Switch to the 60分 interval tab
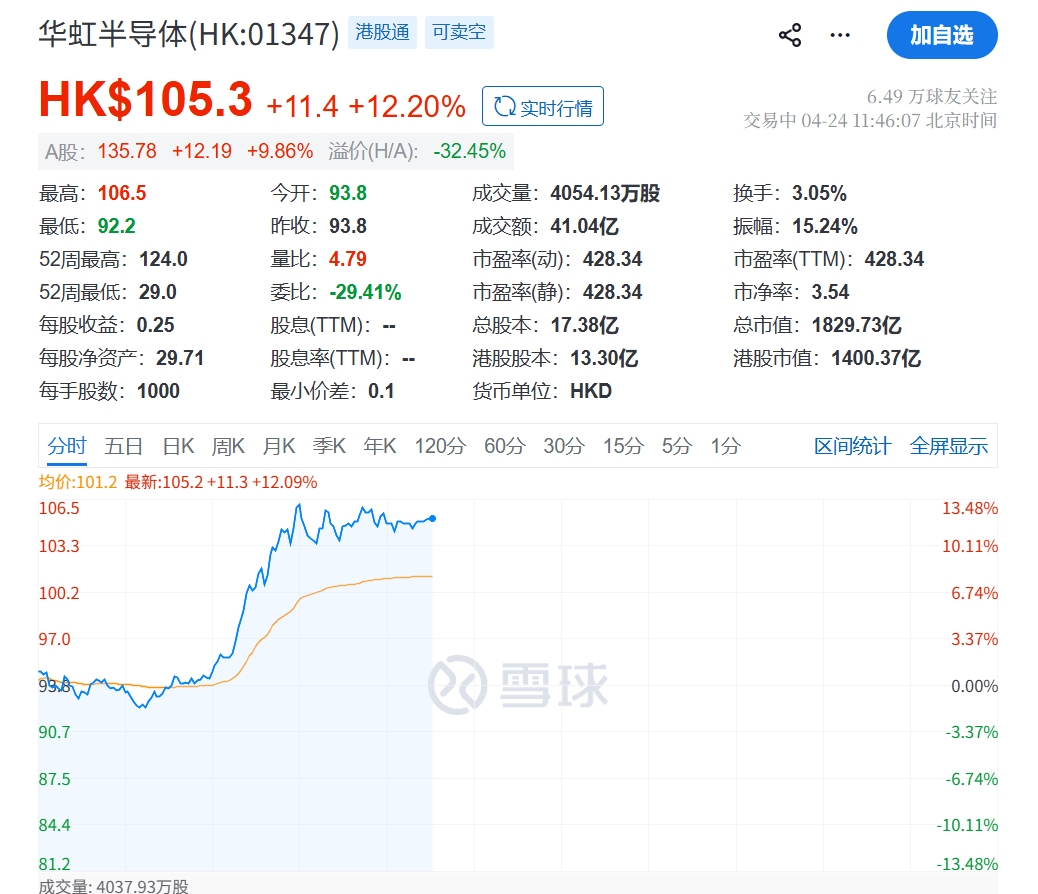The image size is (1038, 894). click(504, 446)
